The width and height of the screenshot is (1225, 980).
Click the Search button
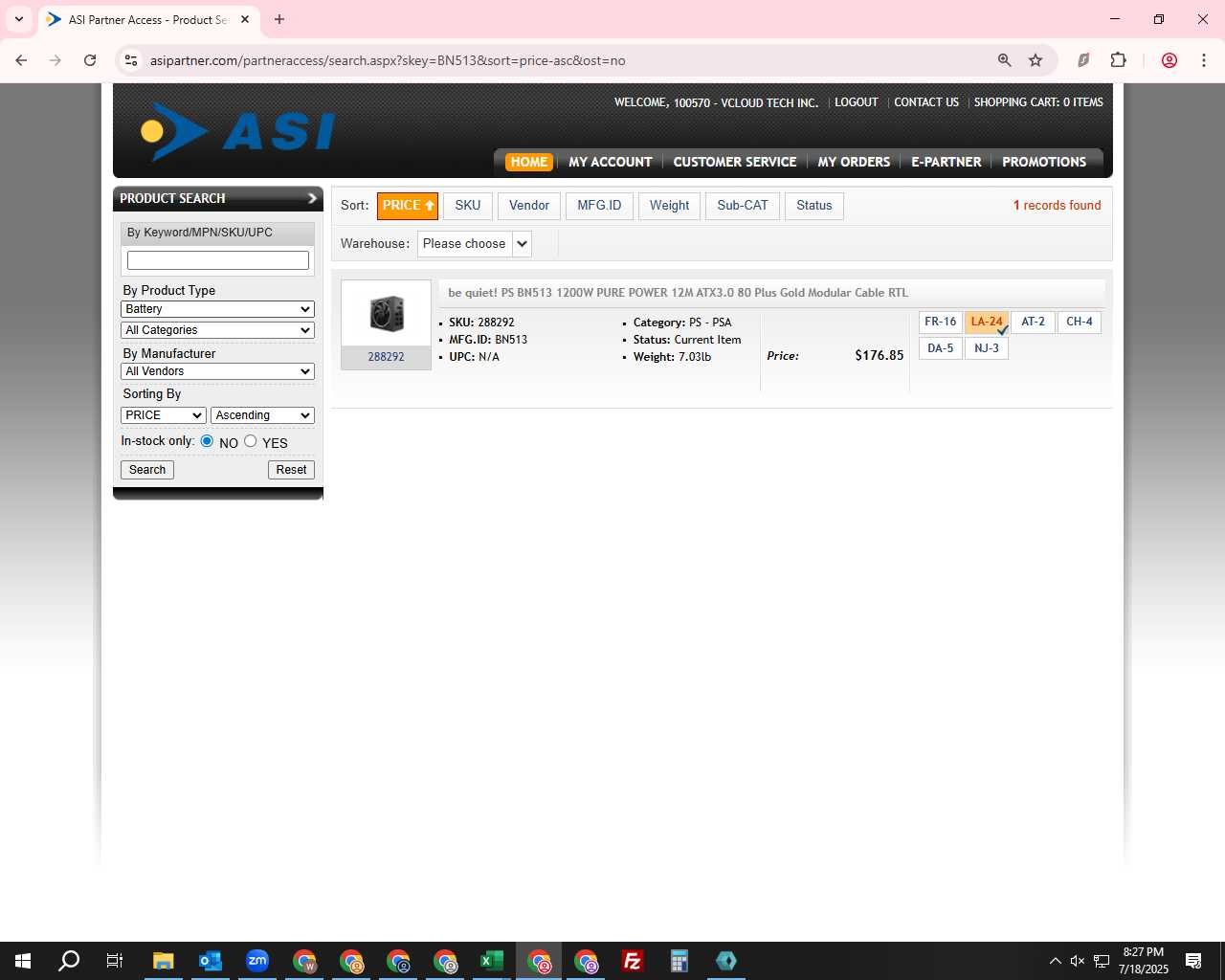[147, 470]
